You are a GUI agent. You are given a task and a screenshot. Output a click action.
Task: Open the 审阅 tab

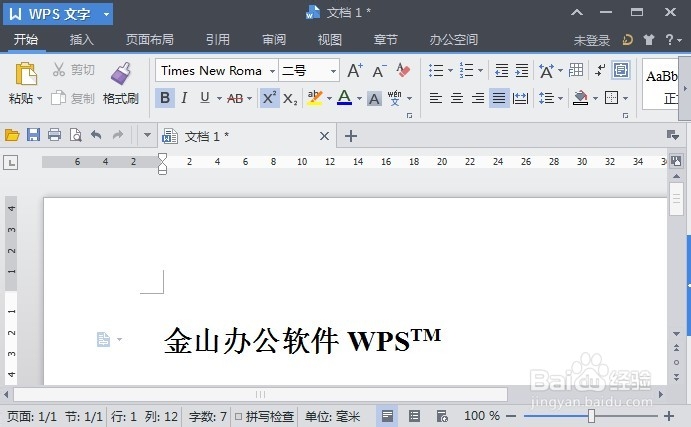tap(274, 40)
